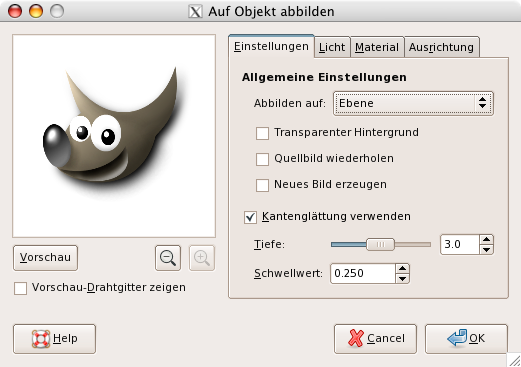Decrease Schwellwert with down arrow
This screenshot has width=521, height=367.
coord(403,279)
